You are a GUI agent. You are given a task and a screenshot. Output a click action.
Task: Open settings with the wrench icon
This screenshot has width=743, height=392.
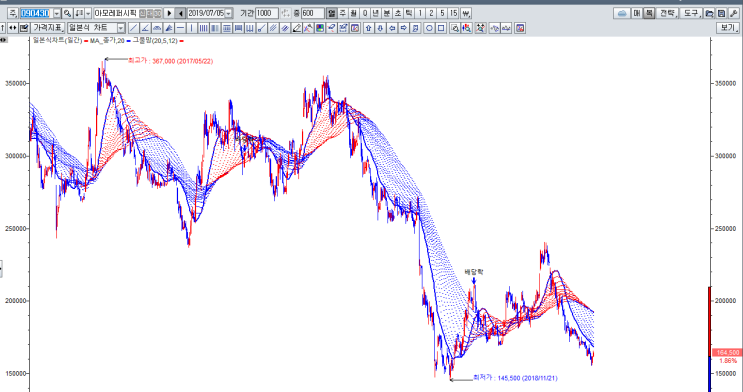click(x=734, y=13)
